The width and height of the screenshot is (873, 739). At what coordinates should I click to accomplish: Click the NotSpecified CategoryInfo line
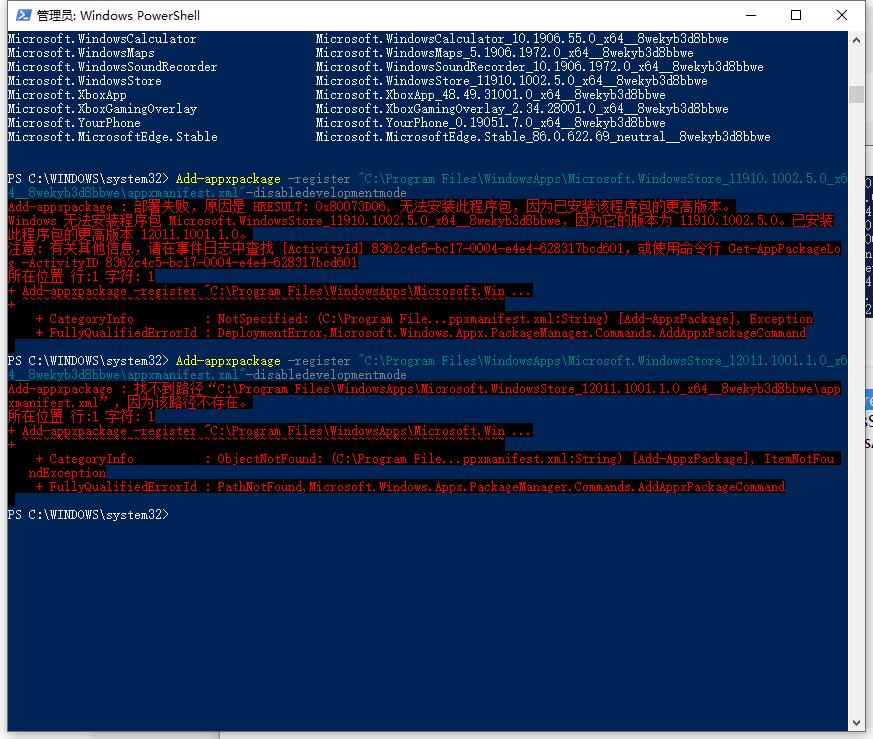tap(424, 319)
